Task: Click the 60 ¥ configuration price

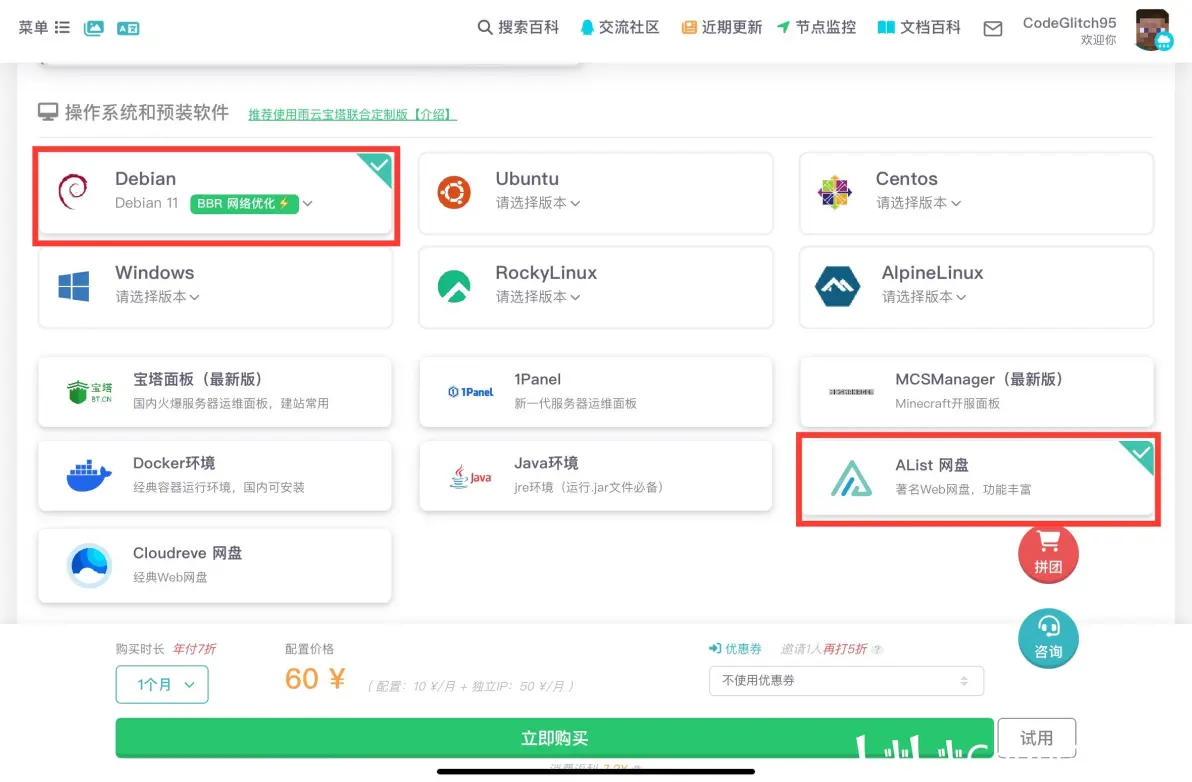Action: tap(315, 679)
